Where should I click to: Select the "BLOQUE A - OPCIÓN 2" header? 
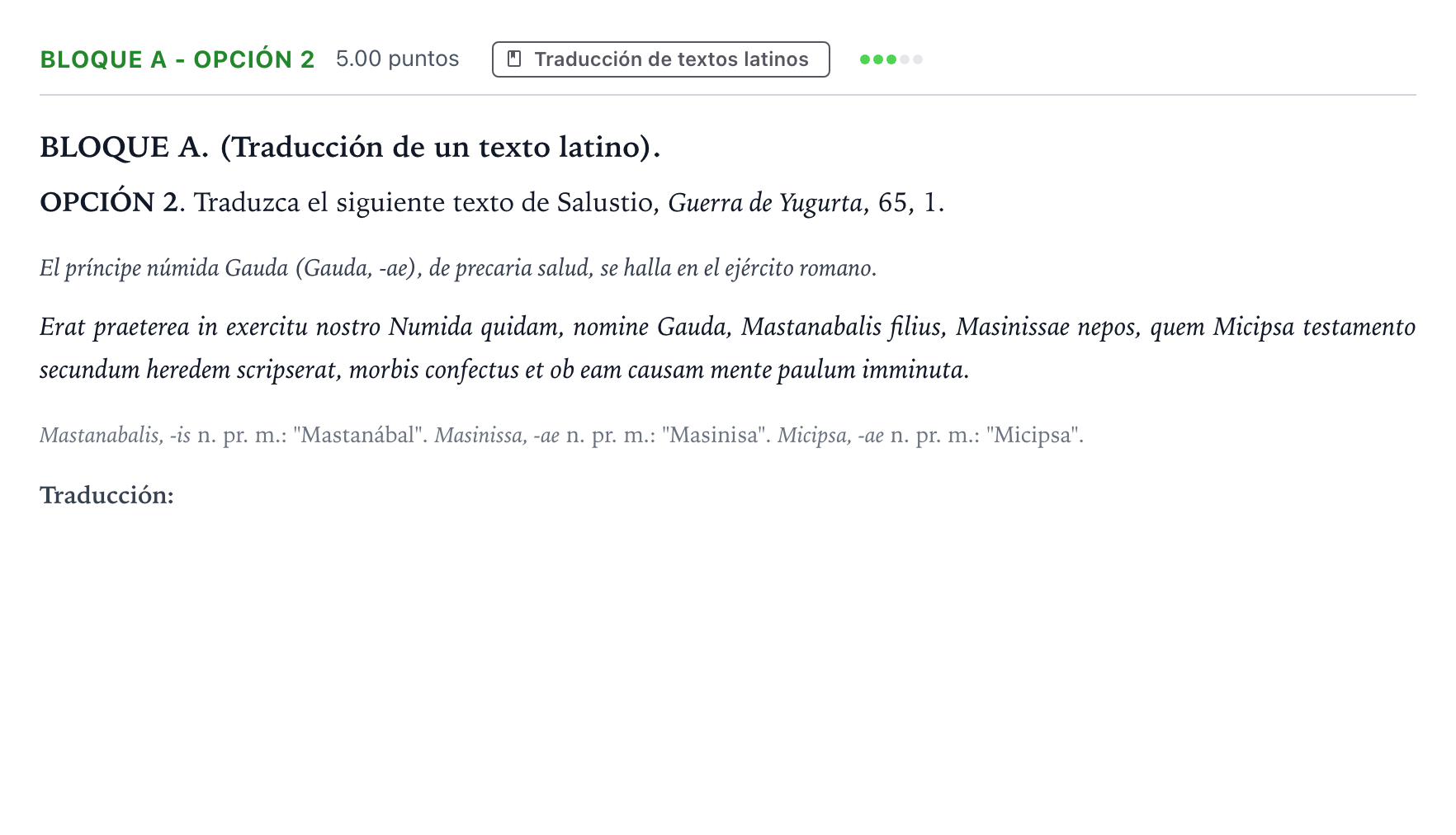177,59
